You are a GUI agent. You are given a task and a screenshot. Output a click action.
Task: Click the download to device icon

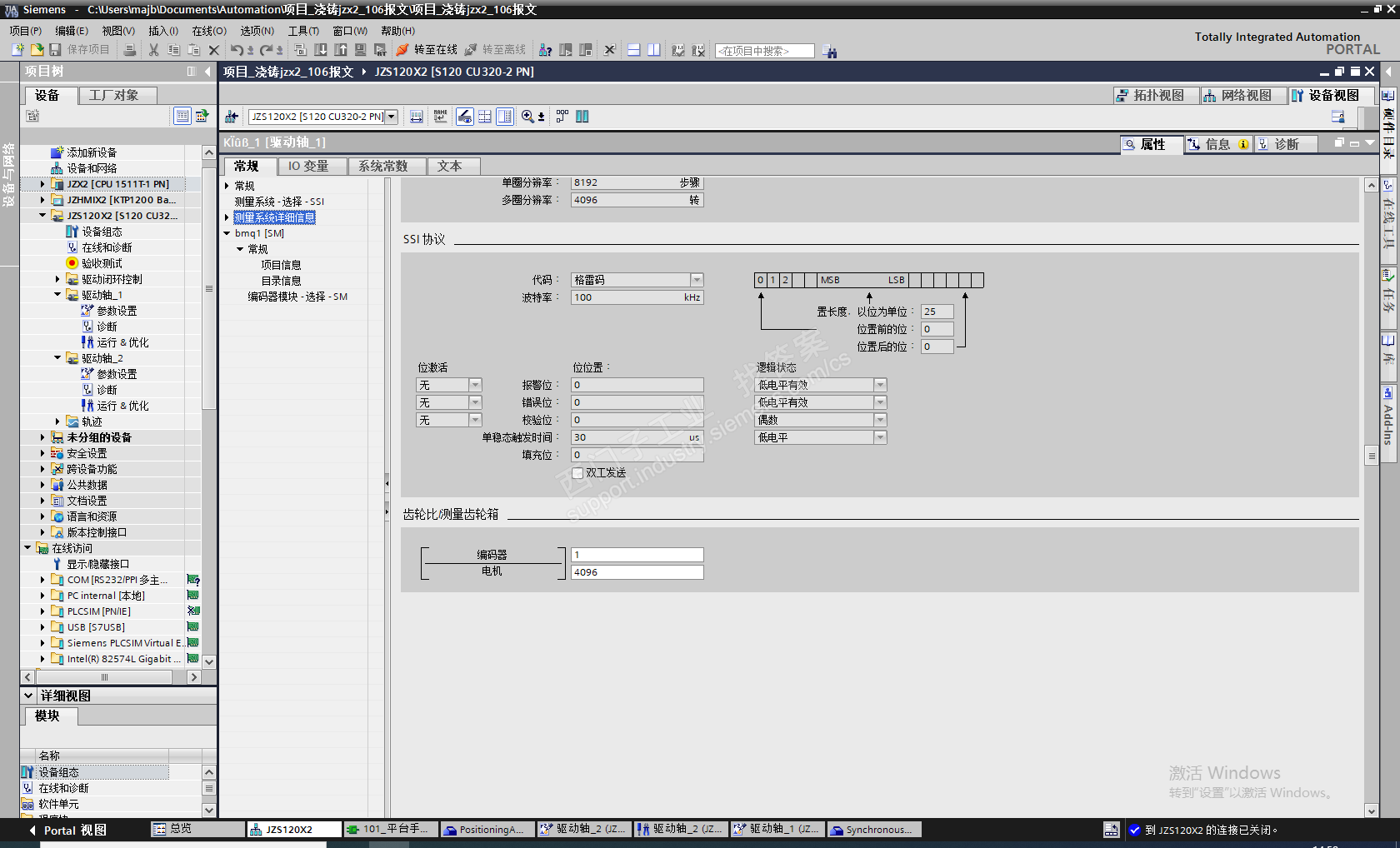321,50
